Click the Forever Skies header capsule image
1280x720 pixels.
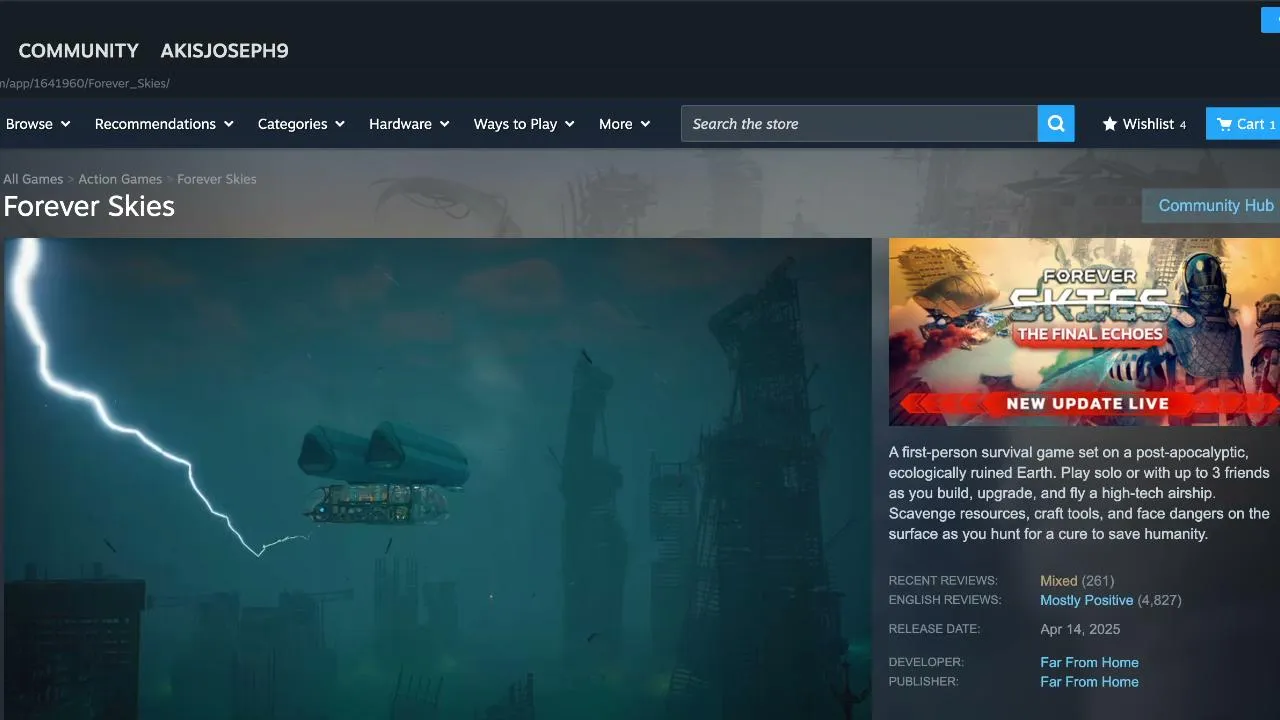1084,332
